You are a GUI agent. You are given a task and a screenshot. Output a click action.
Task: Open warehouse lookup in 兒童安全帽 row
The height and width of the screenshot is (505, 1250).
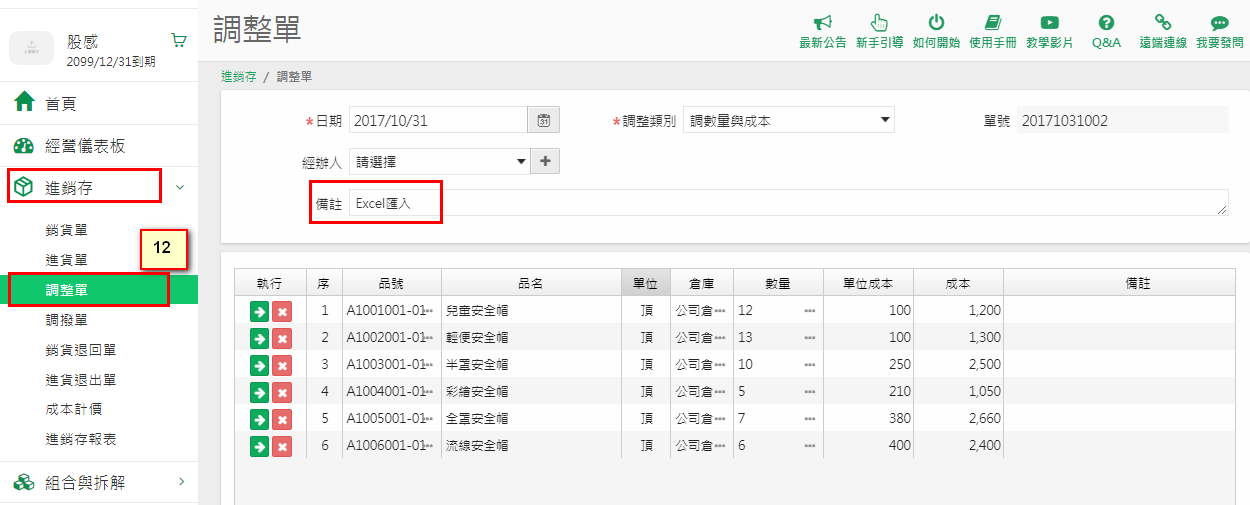click(x=720, y=311)
